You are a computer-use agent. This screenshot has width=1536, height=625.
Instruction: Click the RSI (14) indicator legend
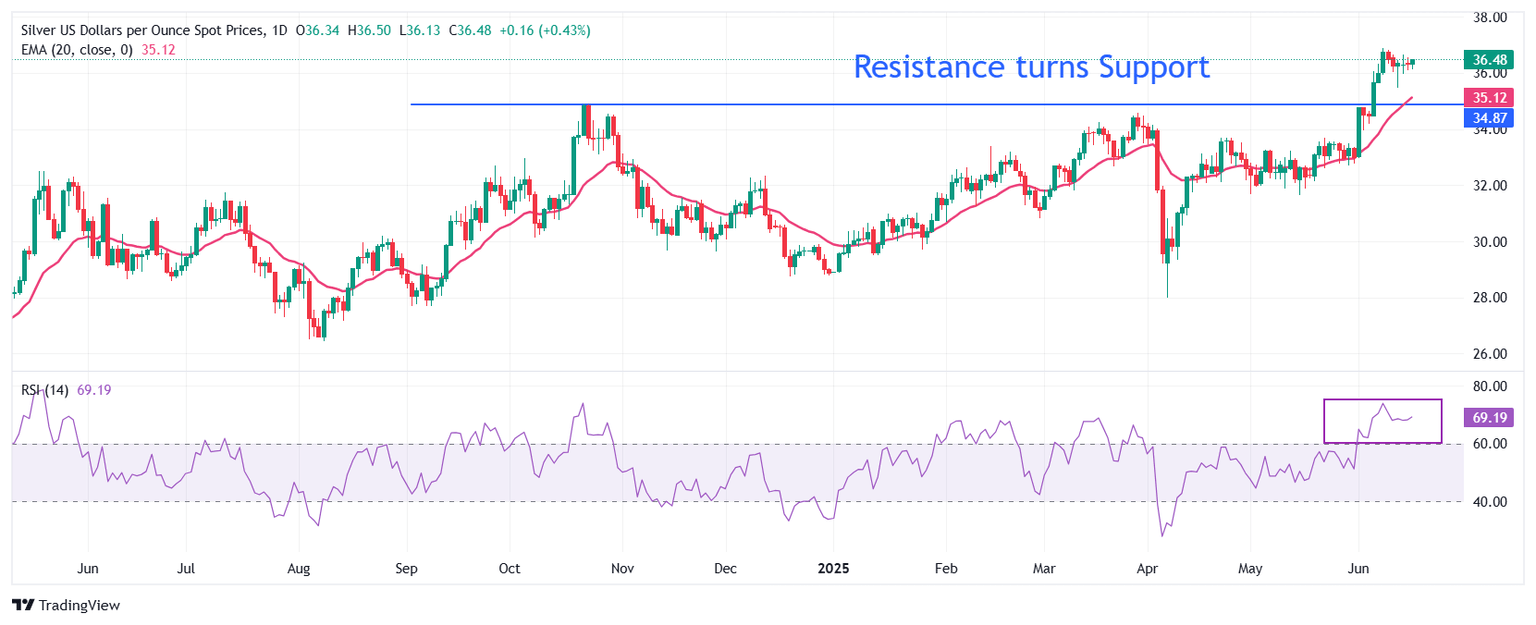pos(45,390)
